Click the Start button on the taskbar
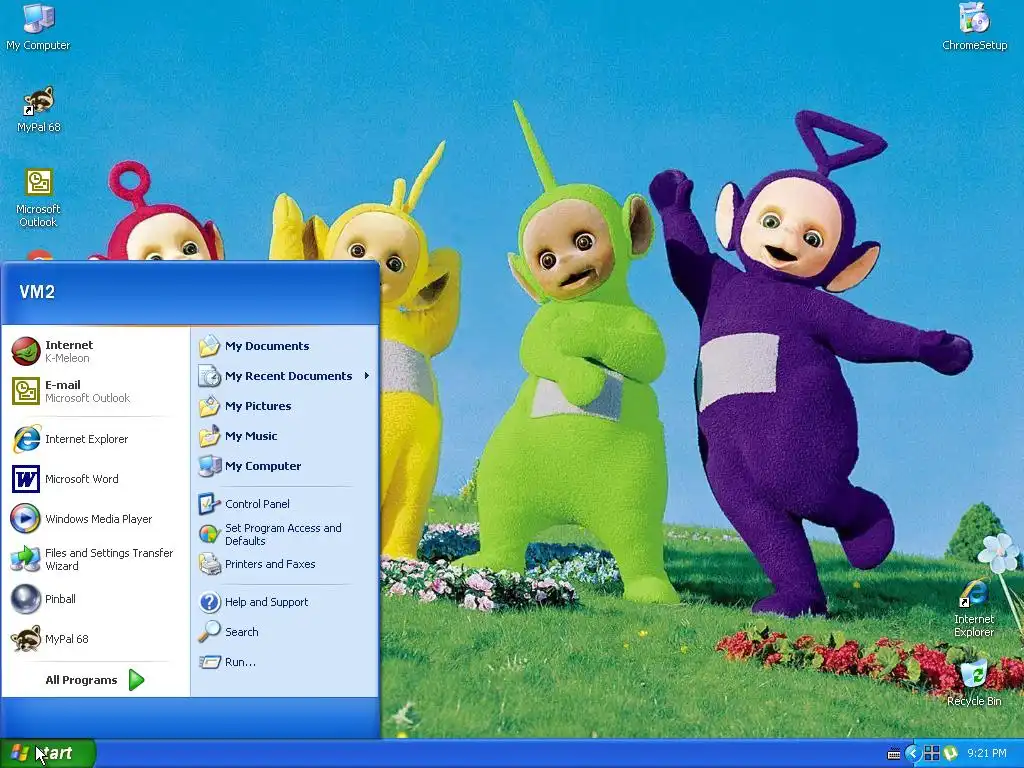The width and height of the screenshot is (1024, 768). click(x=47, y=753)
